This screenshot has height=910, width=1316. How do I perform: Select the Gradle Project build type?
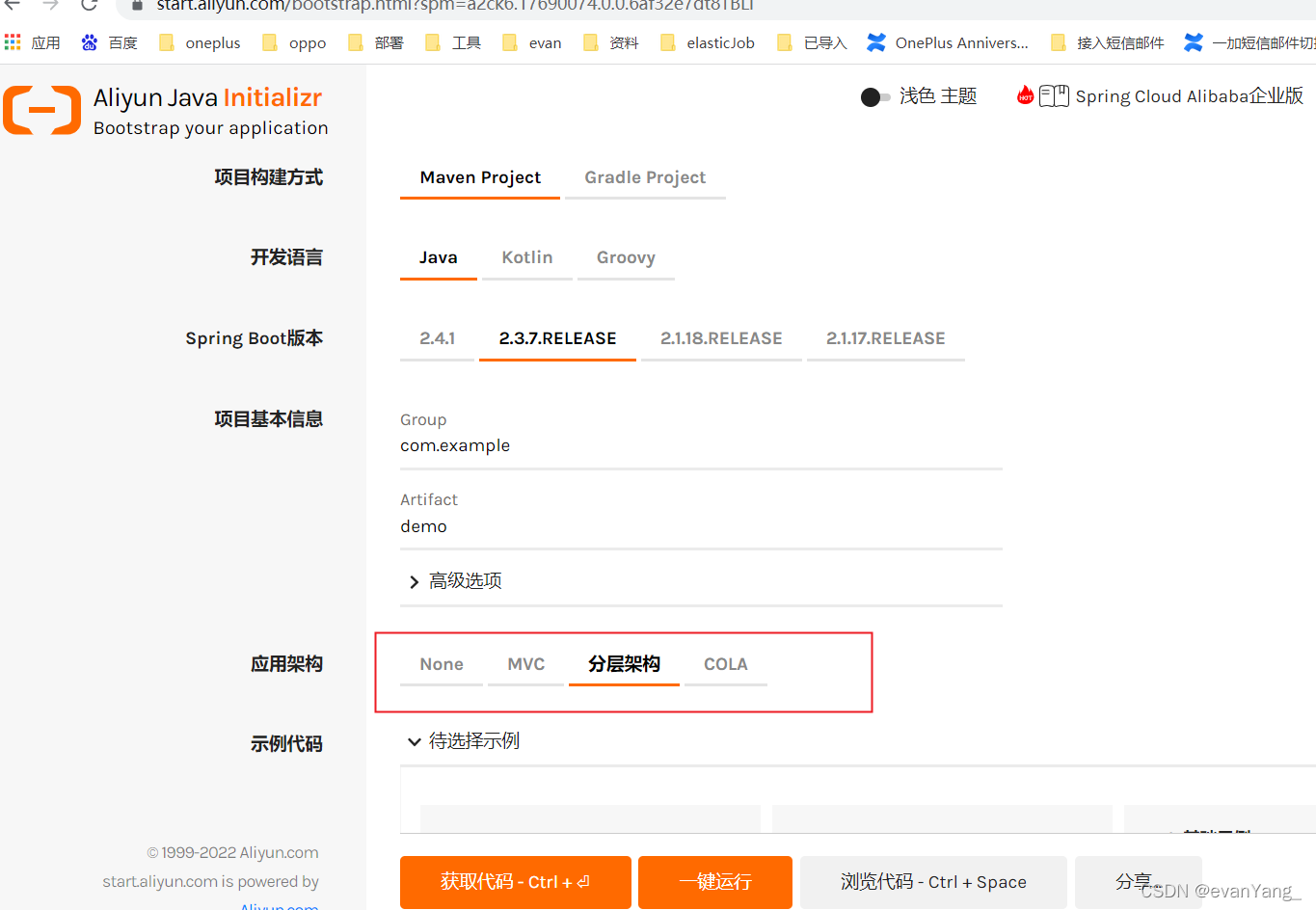pyautogui.click(x=645, y=178)
